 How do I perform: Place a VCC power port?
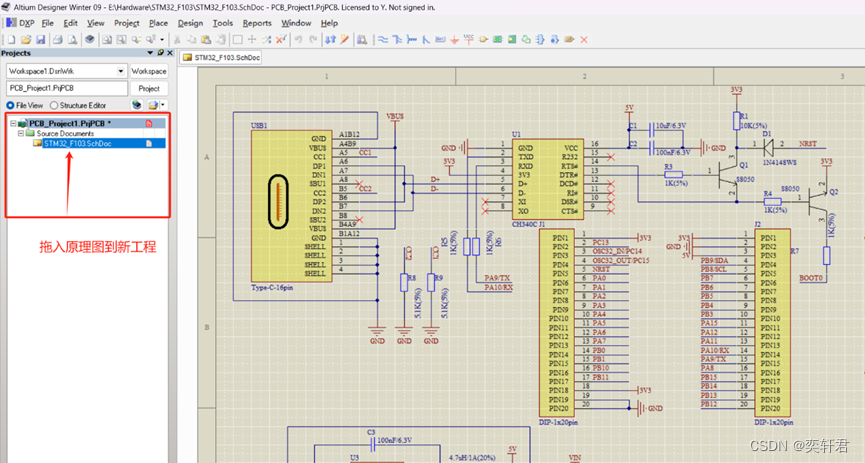468,40
